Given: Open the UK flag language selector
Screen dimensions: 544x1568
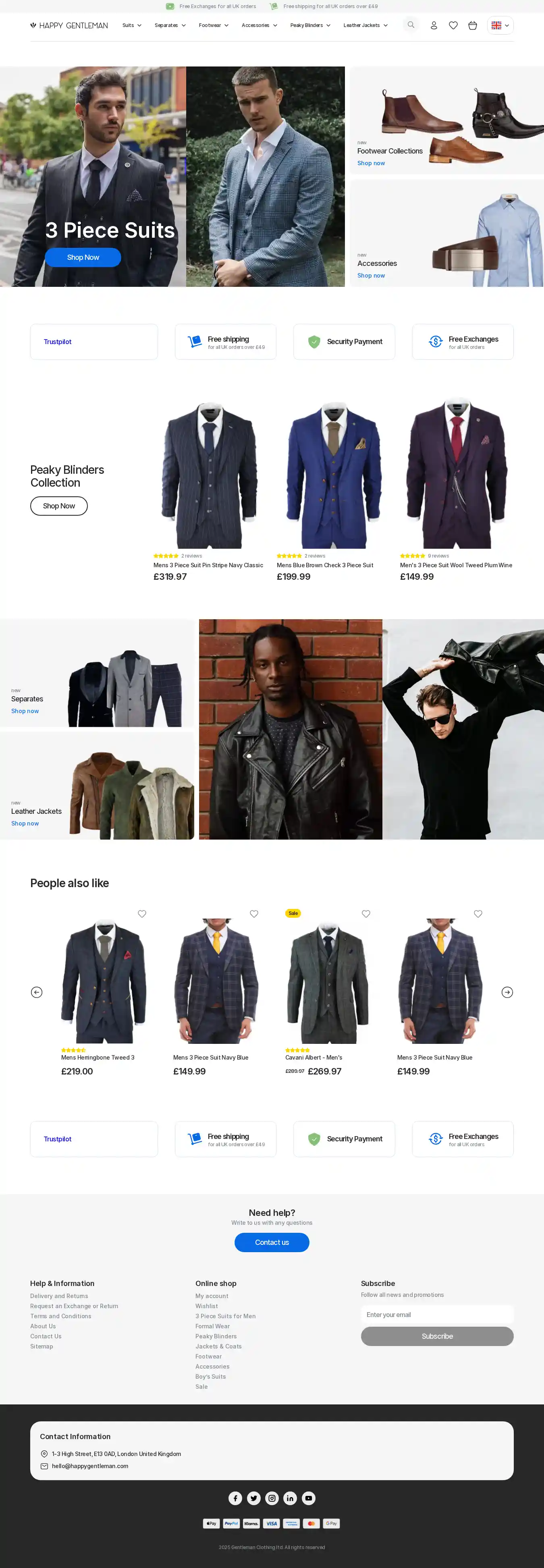Looking at the screenshot, I should coord(500,25).
